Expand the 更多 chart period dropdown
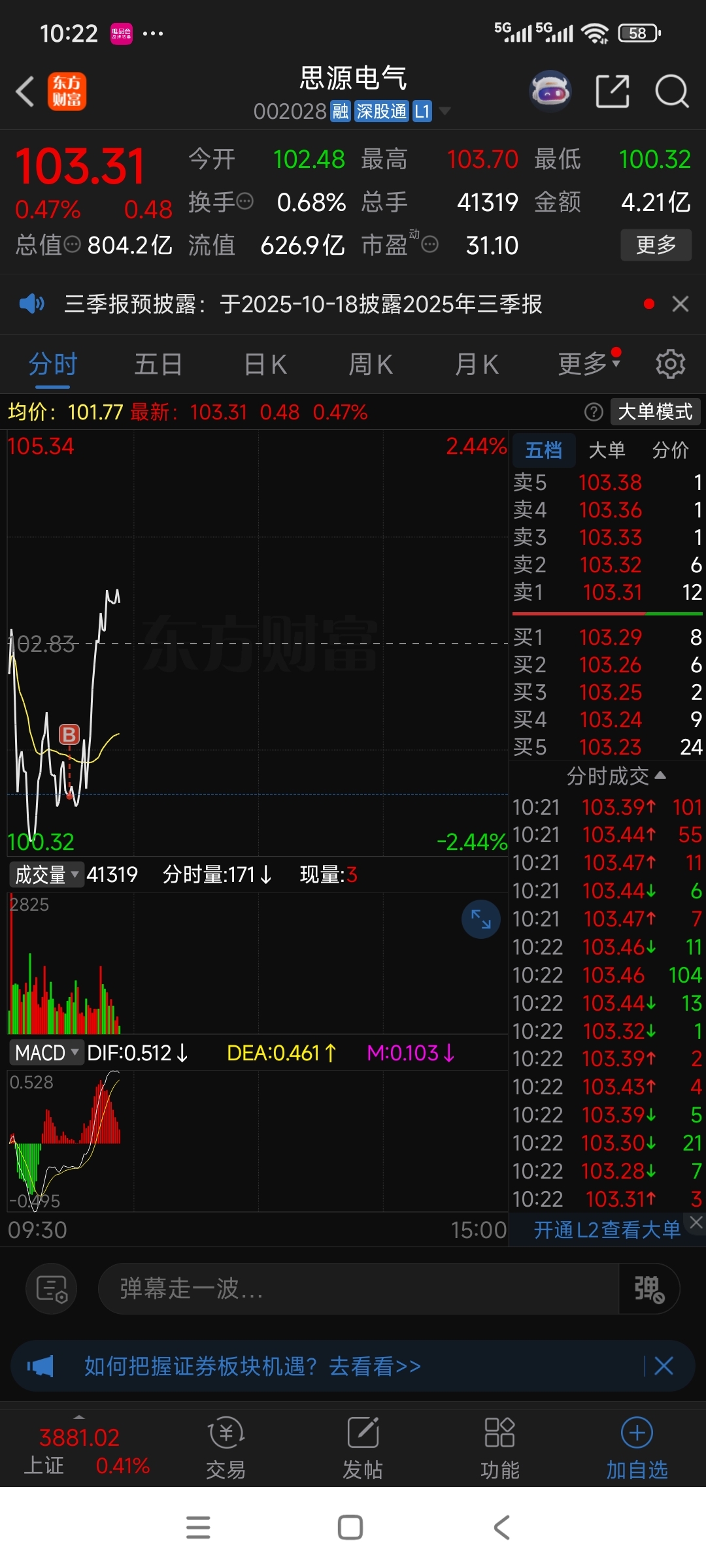 [x=588, y=364]
